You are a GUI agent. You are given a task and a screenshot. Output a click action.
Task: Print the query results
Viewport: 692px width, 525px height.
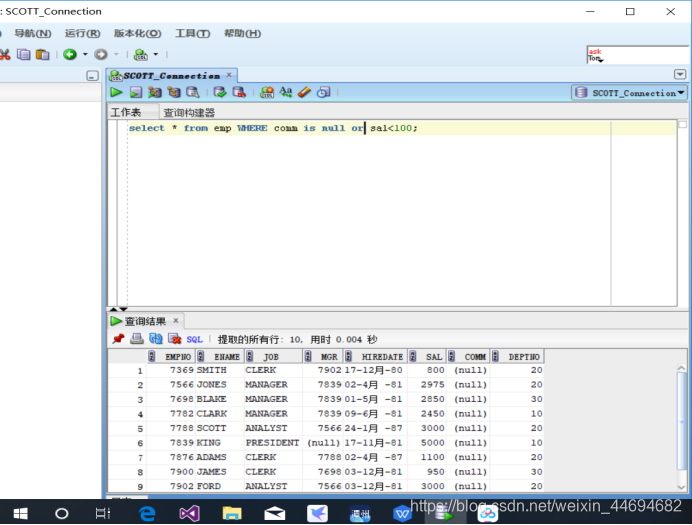coord(137,339)
